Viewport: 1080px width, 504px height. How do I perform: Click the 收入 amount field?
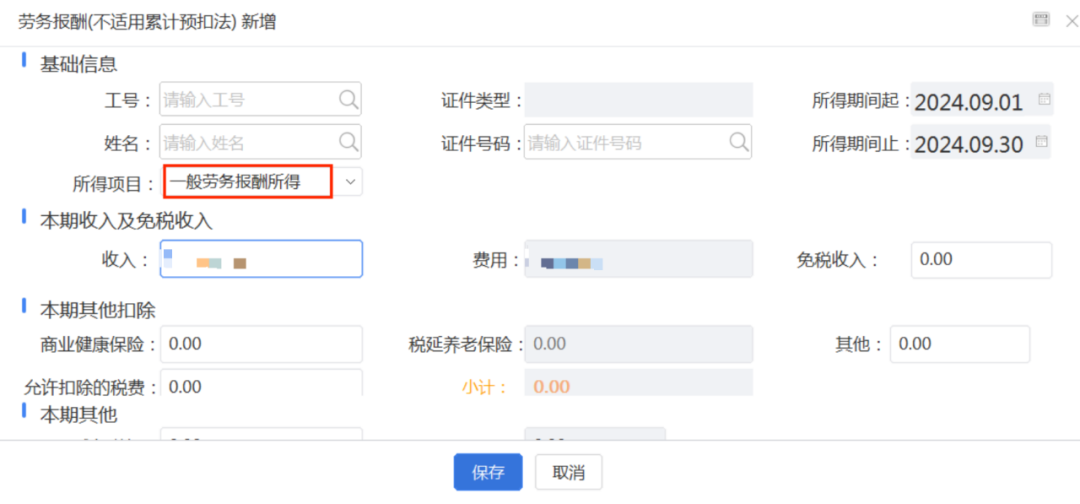pos(261,259)
